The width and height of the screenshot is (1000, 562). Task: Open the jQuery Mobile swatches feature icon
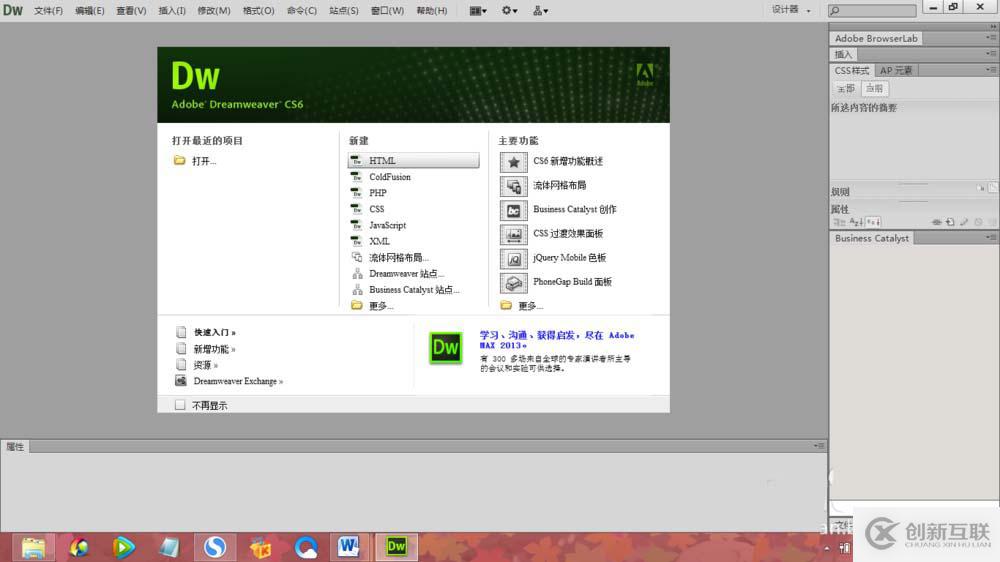pyautogui.click(x=514, y=258)
